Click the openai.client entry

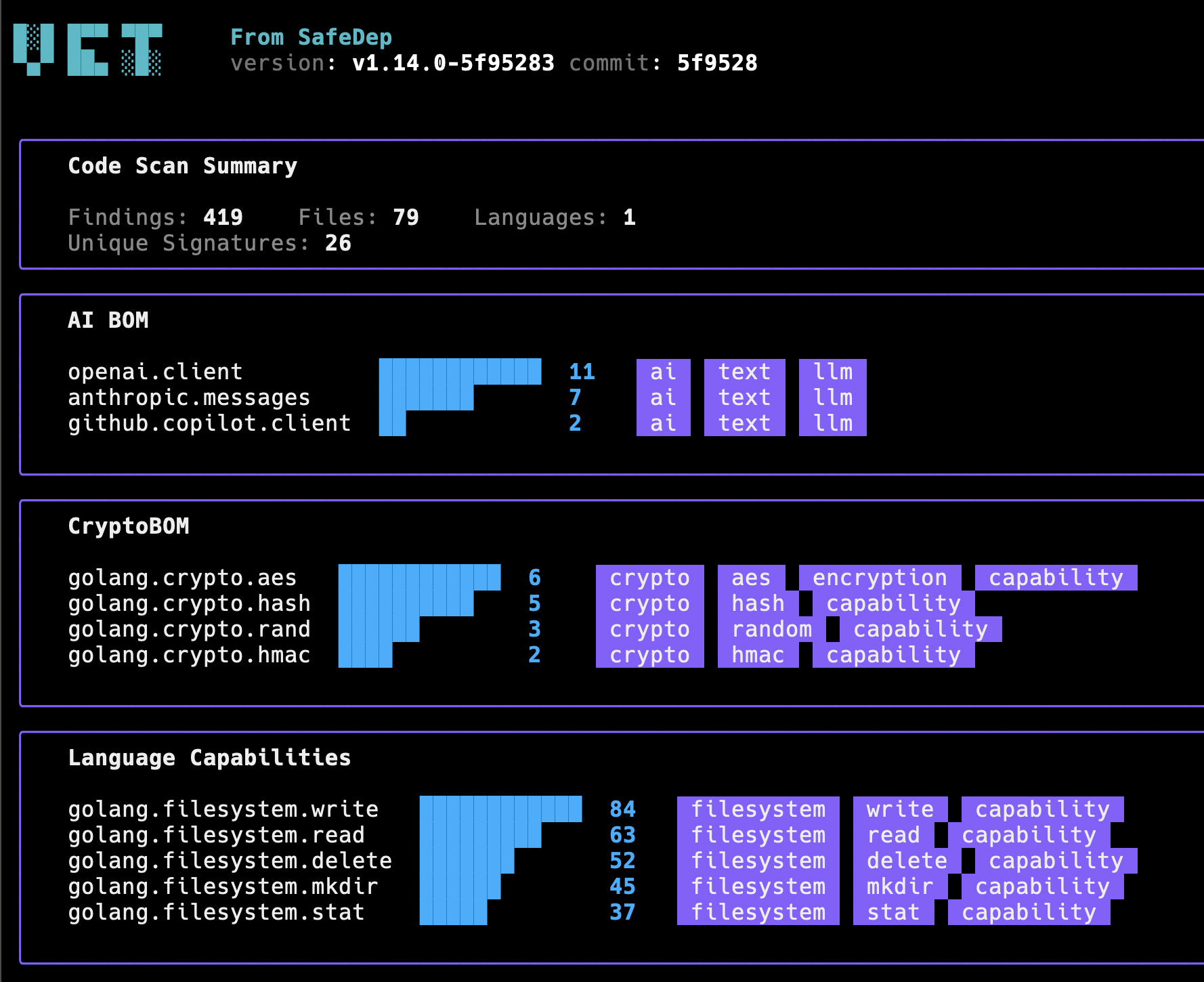155,372
